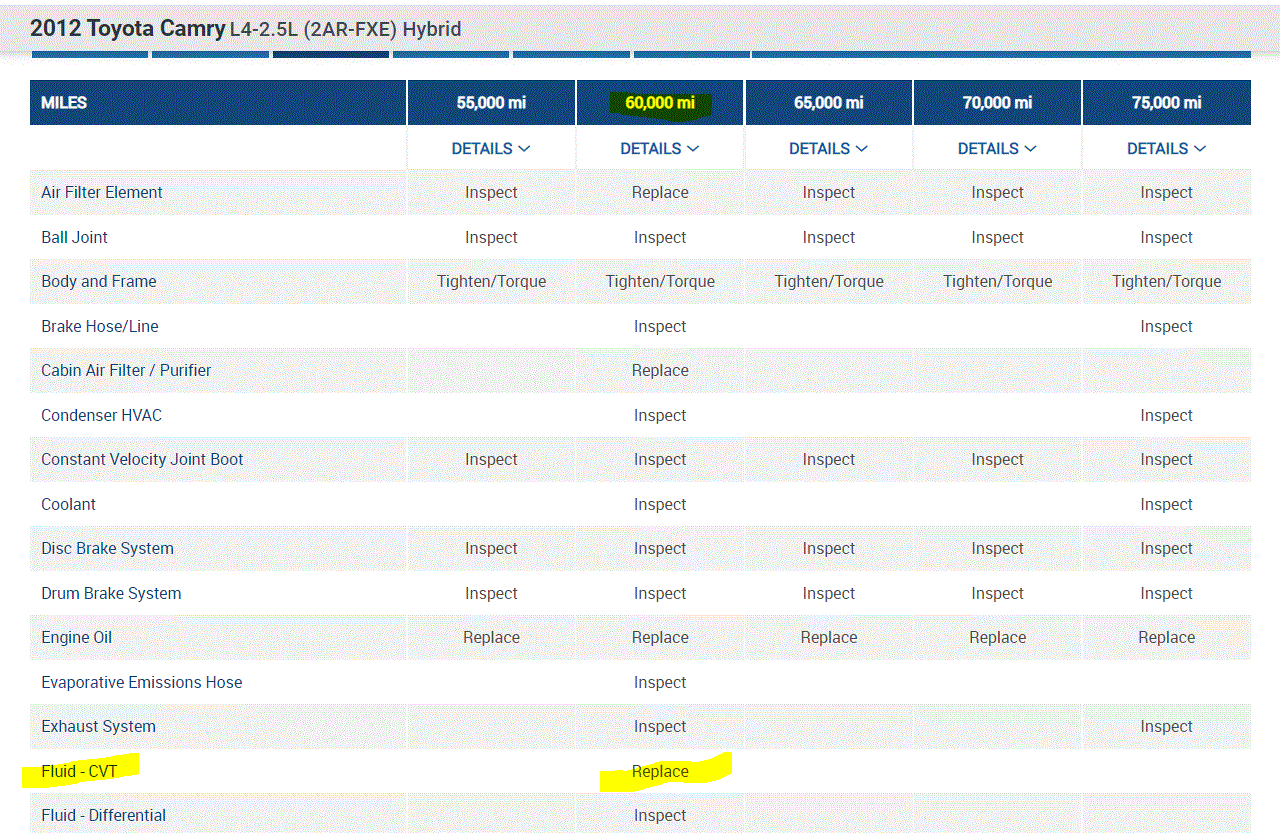1280x833 pixels.
Task: Click the Fluid - Differential row label
Action: (x=104, y=815)
